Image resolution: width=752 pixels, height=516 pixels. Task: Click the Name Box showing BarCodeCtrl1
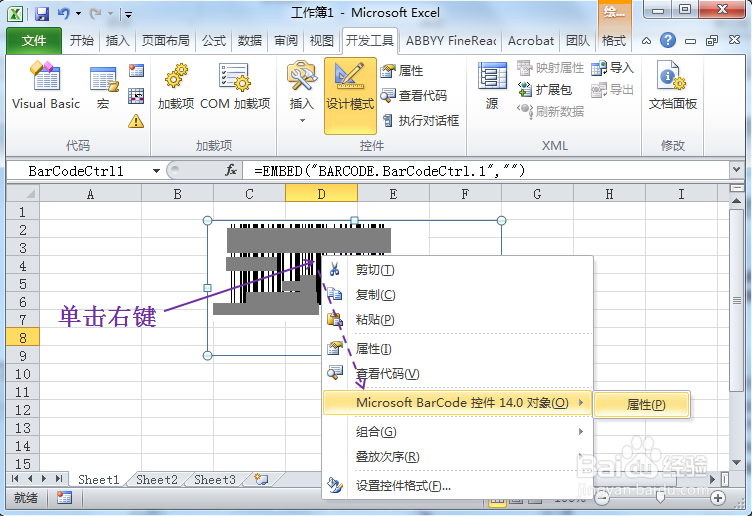pos(77,171)
